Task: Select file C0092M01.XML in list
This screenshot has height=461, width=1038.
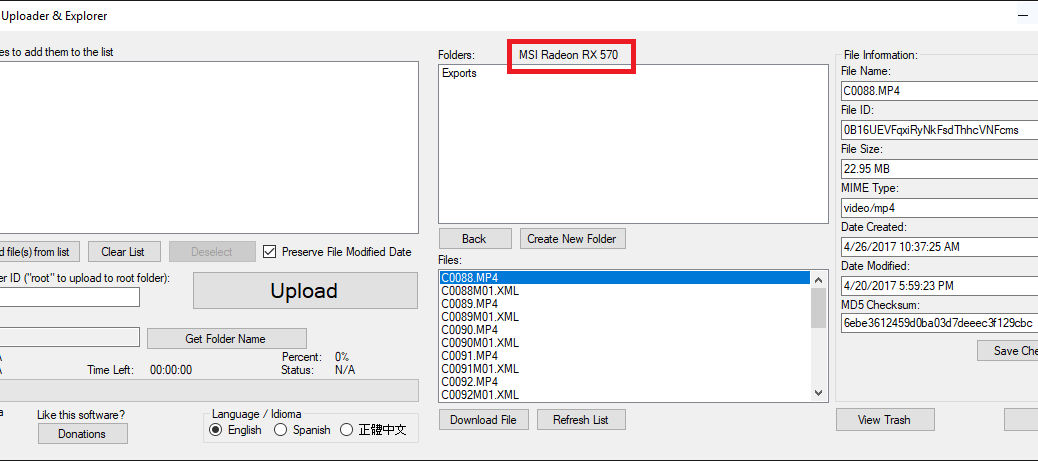Action: tap(624, 395)
